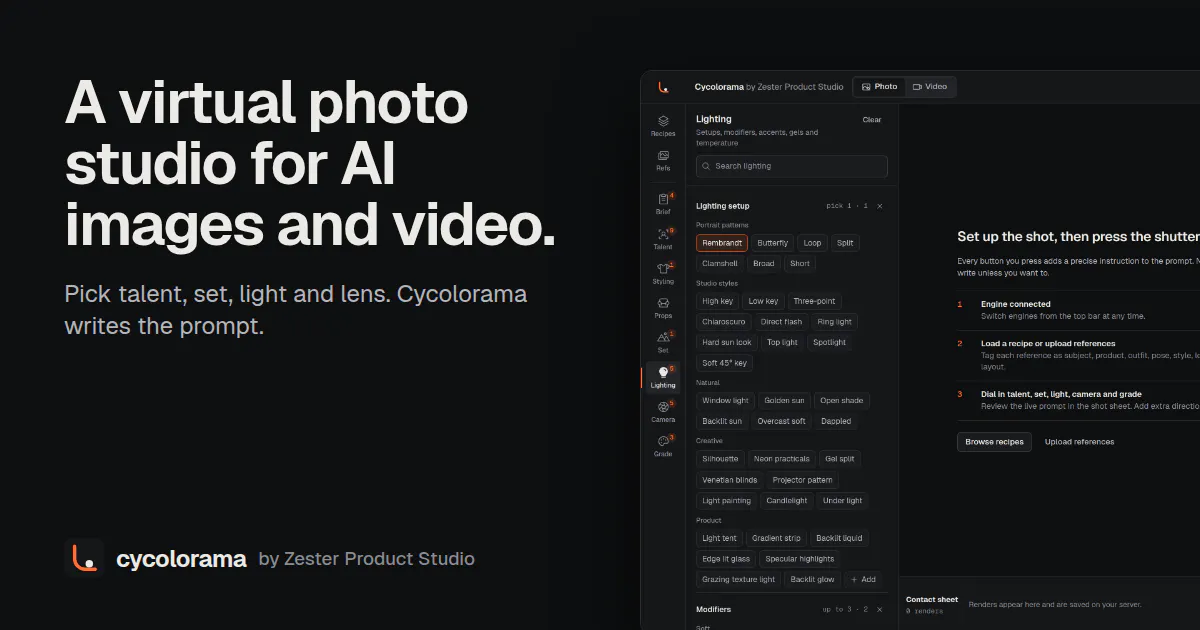Open the Styling sidebar section
The height and width of the screenshot is (630, 1200).
pos(663,273)
